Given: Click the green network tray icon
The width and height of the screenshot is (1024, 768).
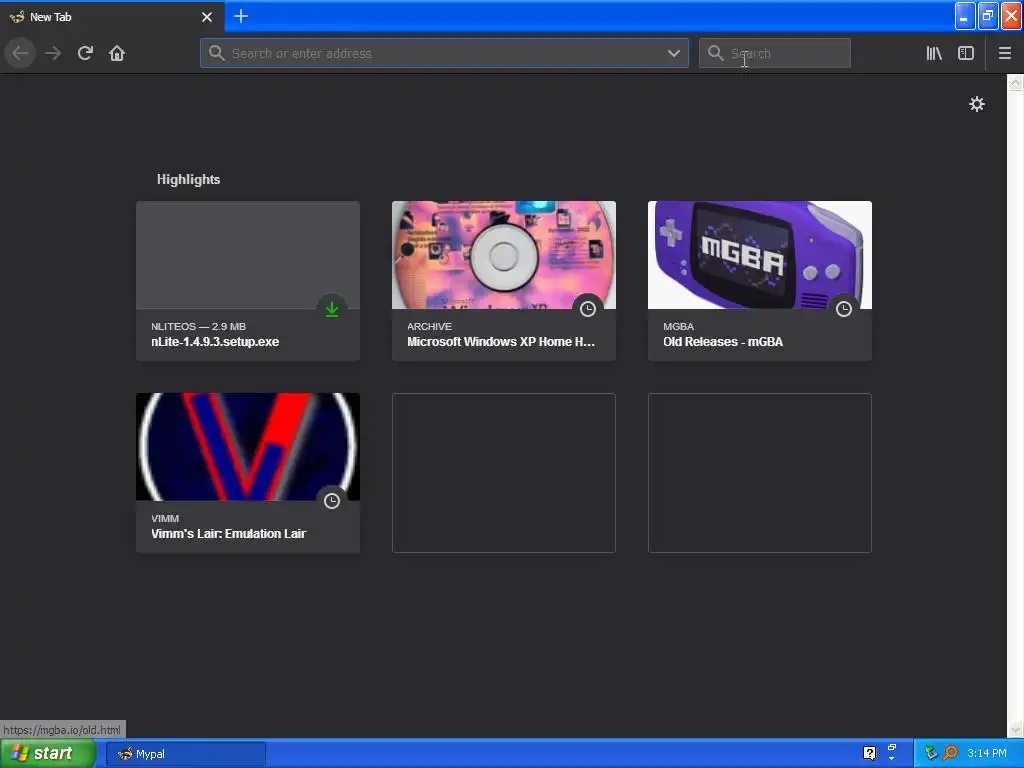Looking at the screenshot, I should coord(931,753).
